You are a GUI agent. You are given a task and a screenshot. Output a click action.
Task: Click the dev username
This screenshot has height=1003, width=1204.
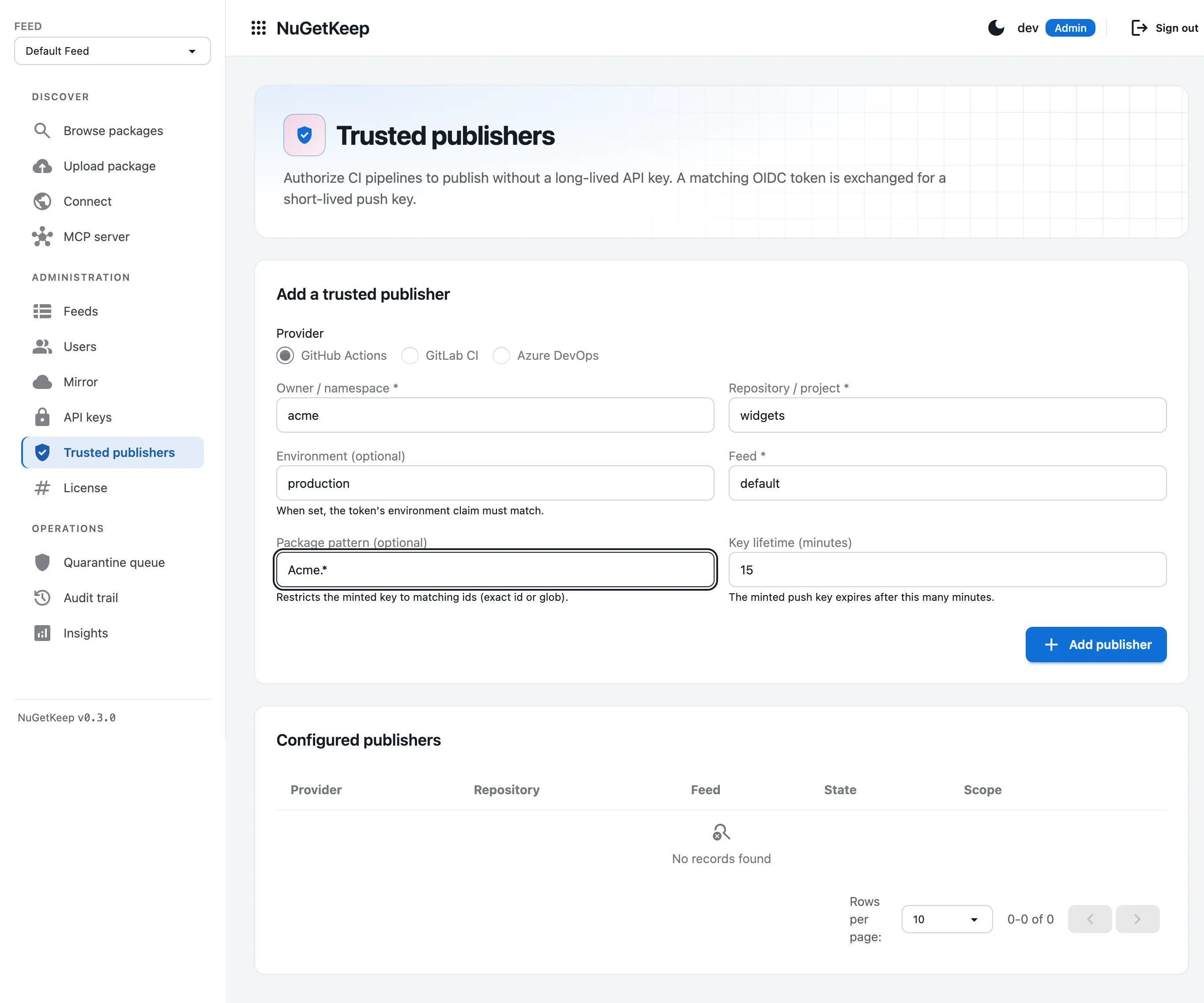[1027, 27]
